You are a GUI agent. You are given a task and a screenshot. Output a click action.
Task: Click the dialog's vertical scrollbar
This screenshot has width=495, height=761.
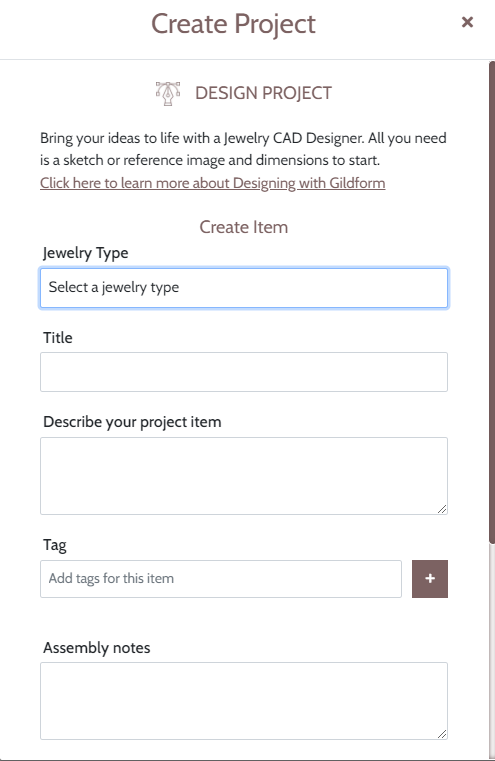(492, 301)
